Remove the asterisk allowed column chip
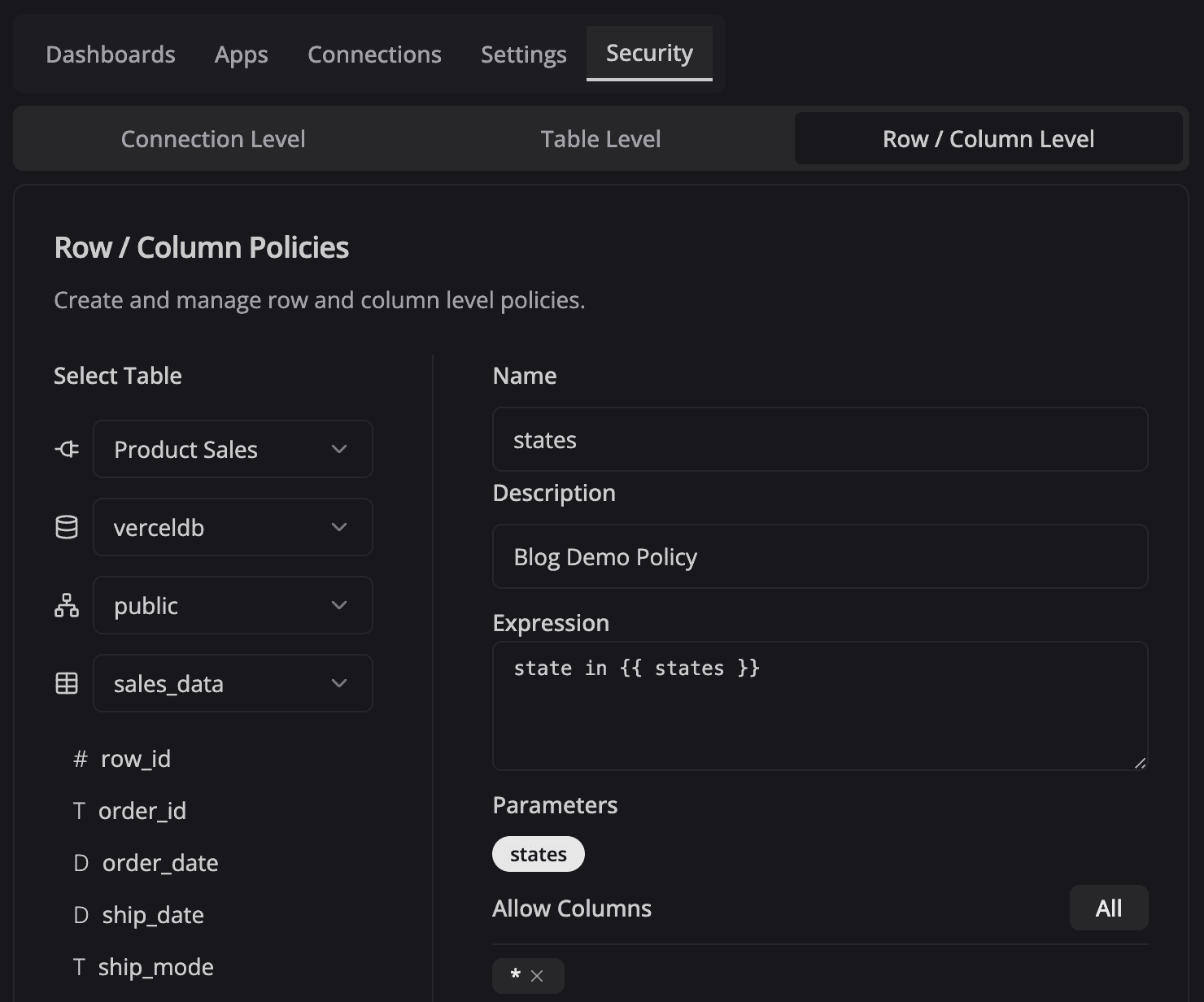Image resolution: width=1204 pixels, height=1002 pixels. coord(537,976)
